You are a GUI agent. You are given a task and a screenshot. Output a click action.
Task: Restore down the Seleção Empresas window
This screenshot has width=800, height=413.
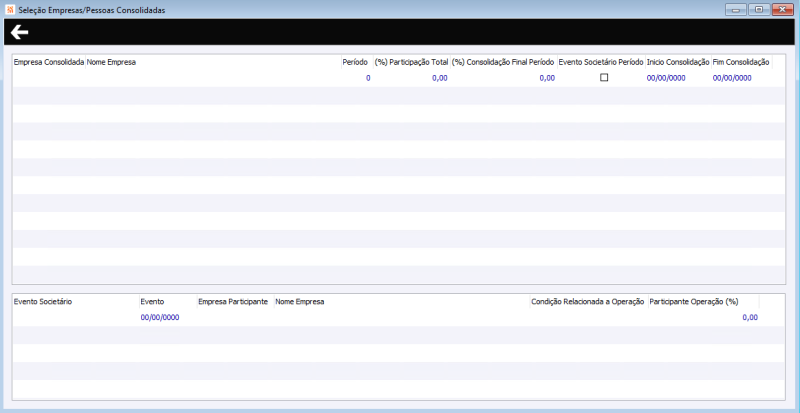(x=759, y=10)
